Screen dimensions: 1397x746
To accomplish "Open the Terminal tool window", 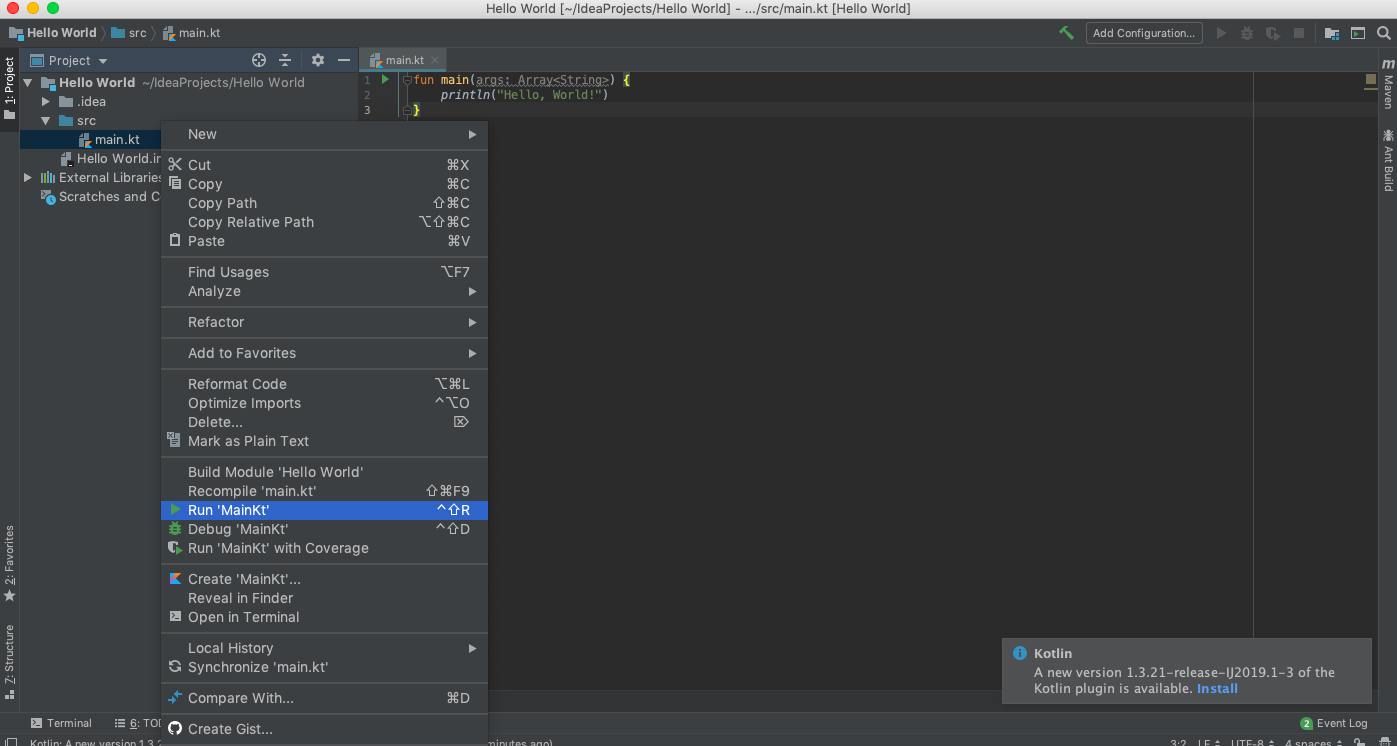I will point(60,723).
